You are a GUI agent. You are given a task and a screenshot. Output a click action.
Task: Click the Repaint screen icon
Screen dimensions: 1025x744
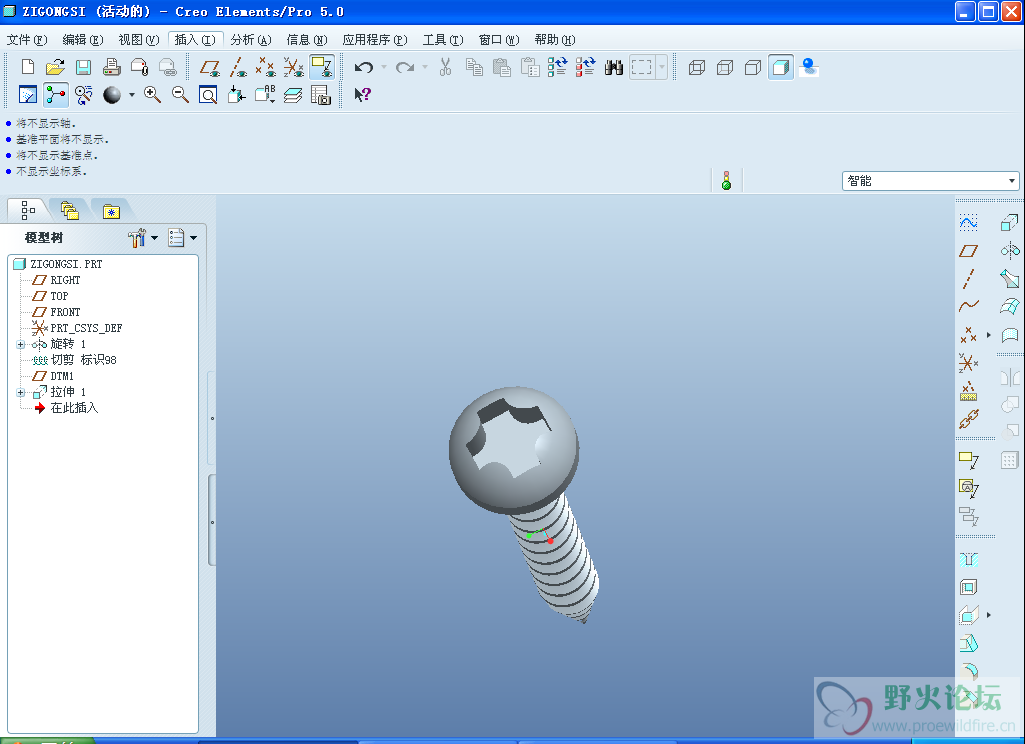27,95
